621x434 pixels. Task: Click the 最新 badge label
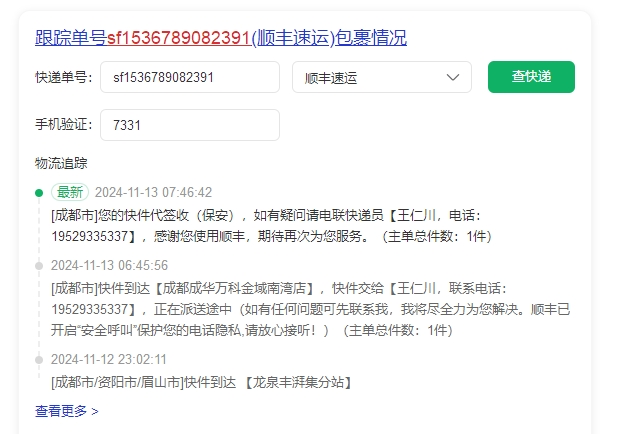coord(70,192)
